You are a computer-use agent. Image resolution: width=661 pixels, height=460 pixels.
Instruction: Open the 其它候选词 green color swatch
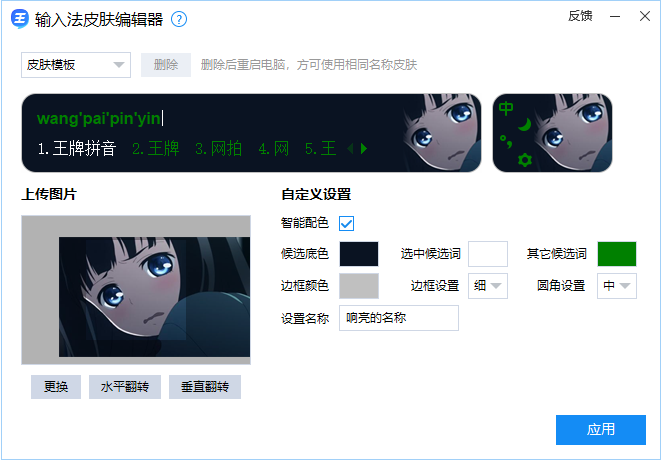pyautogui.click(x=617, y=254)
